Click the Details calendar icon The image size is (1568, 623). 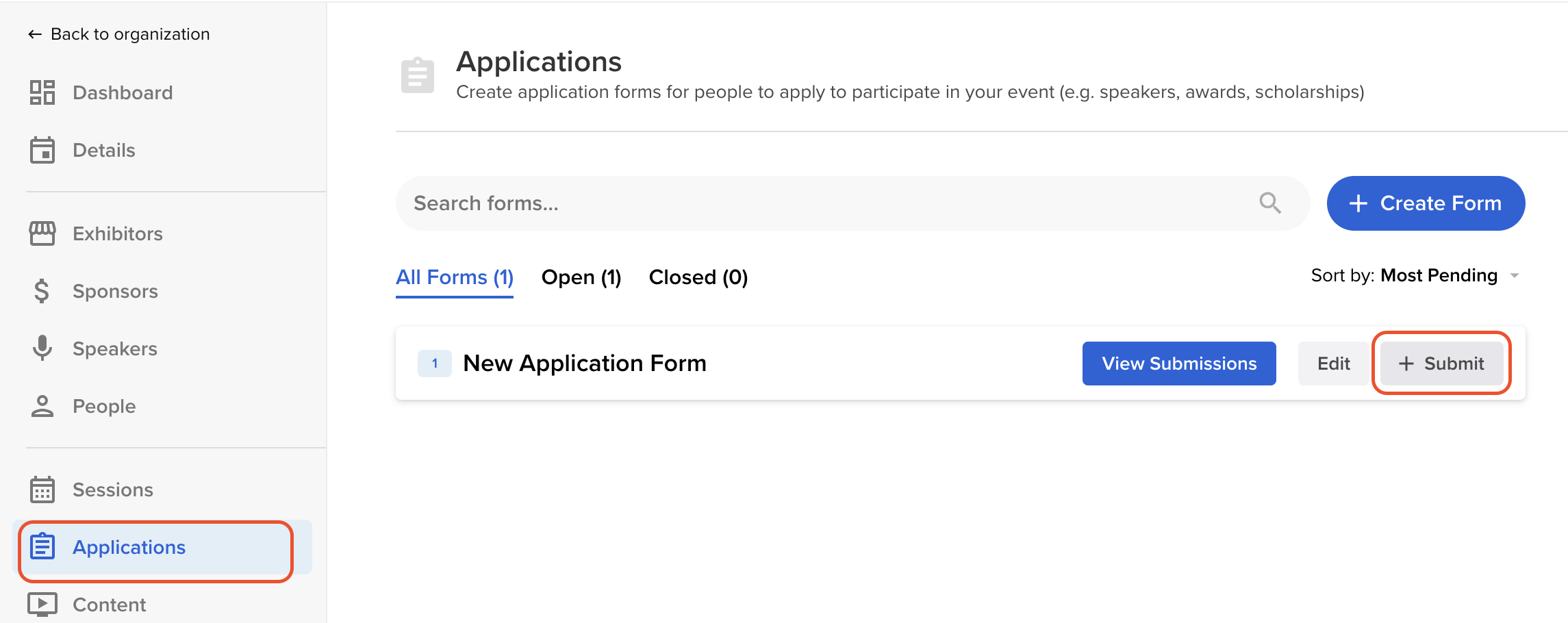tap(42, 150)
